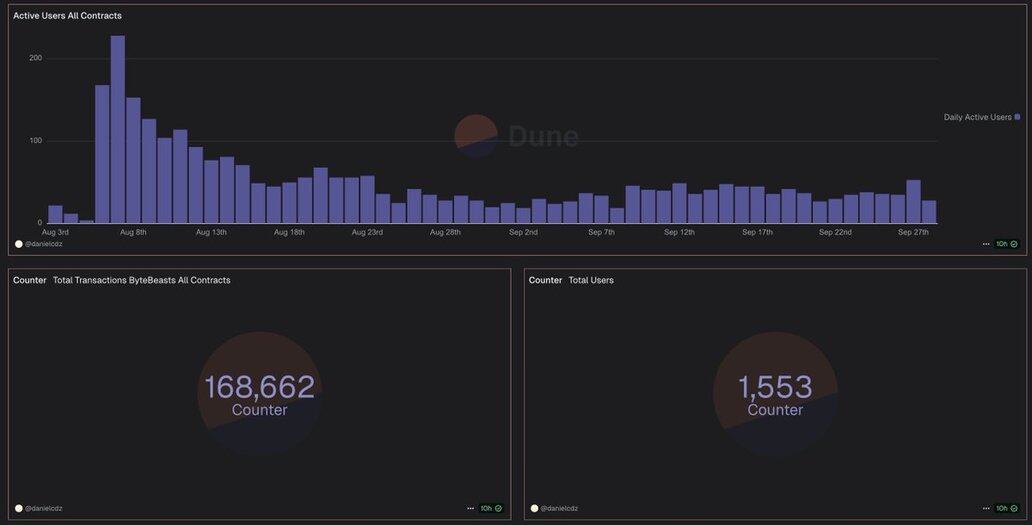Click the Total Users panel title

pos(590,280)
